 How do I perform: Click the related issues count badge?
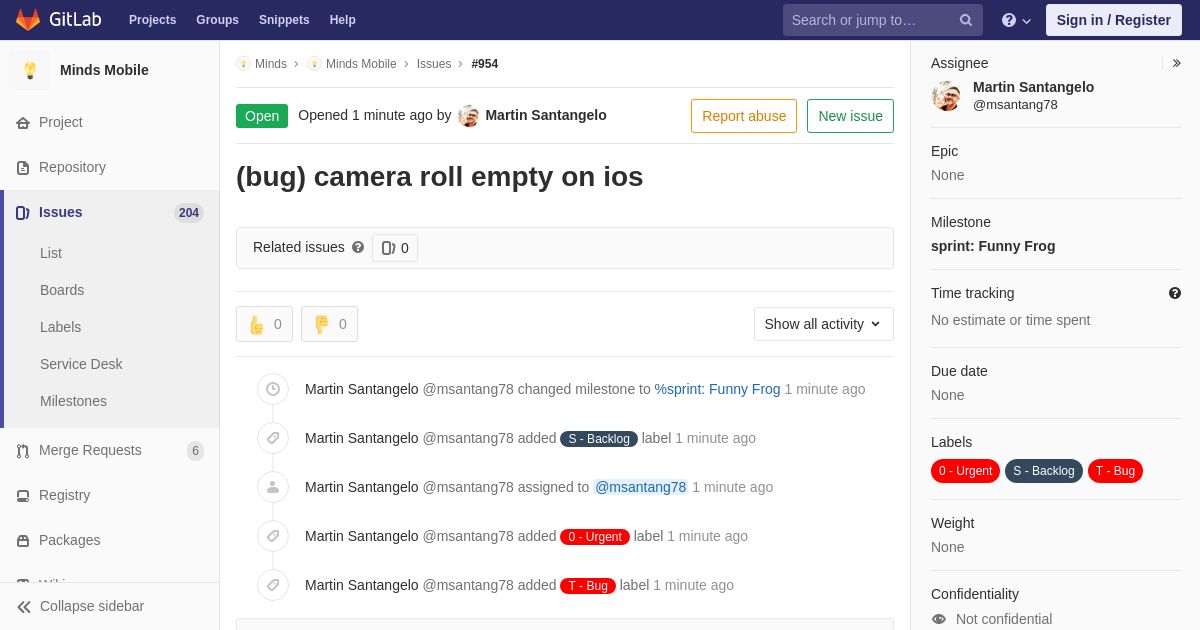coord(395,248)
